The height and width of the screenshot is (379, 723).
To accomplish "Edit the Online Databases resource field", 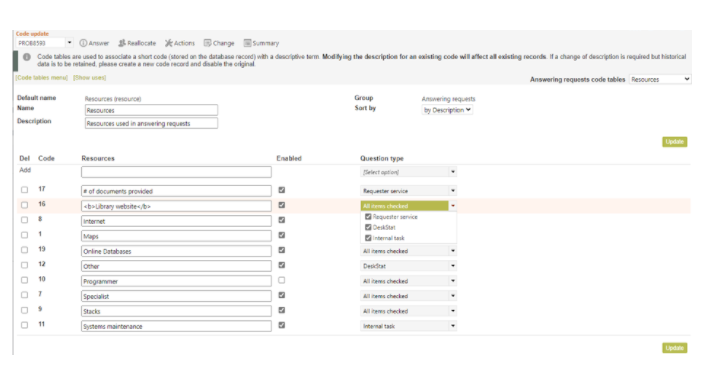I will click(176, 251).
